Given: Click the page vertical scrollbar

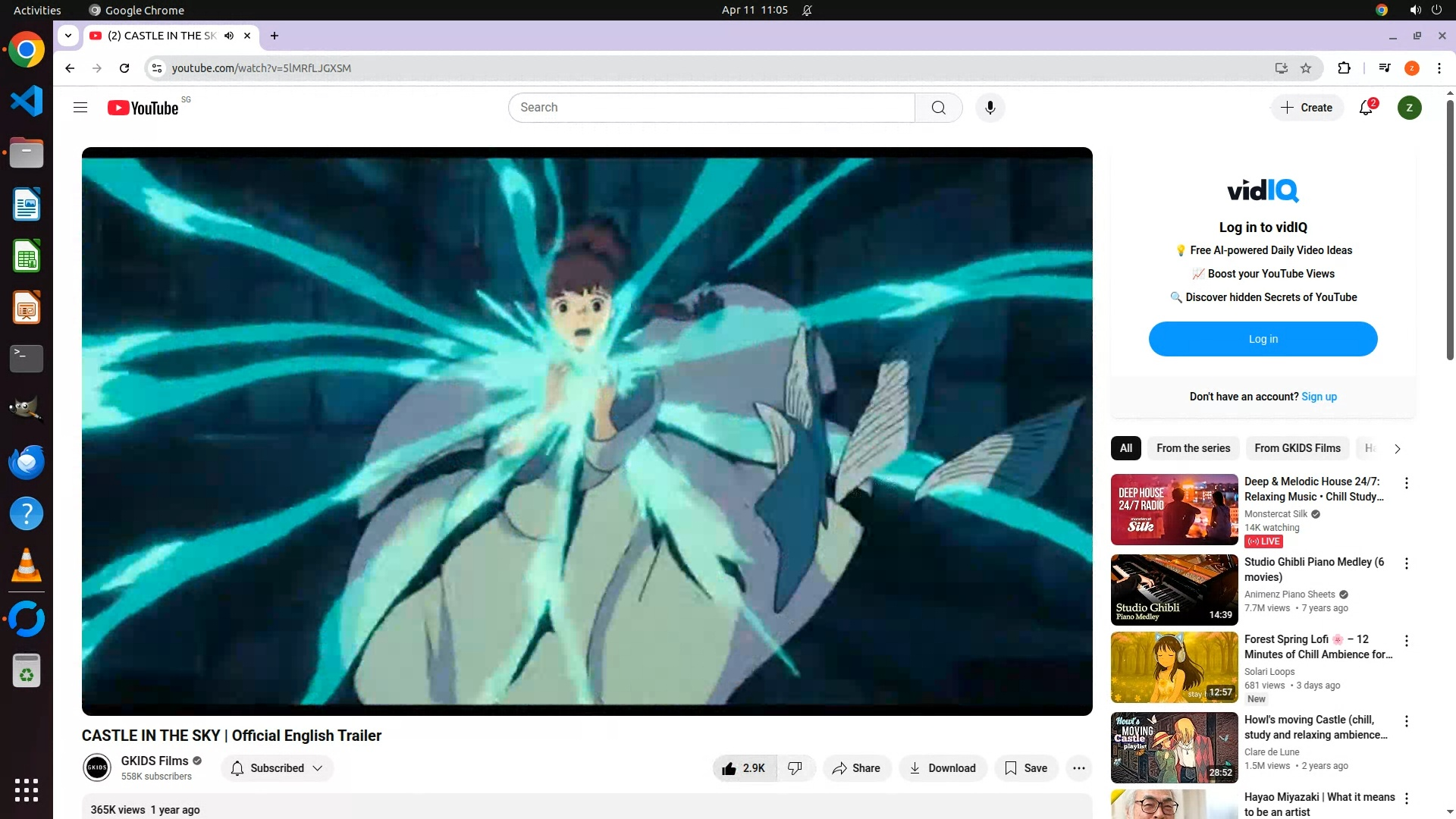Looking at the screenshot, I should pyautogui.click(x=1450, y=227).
